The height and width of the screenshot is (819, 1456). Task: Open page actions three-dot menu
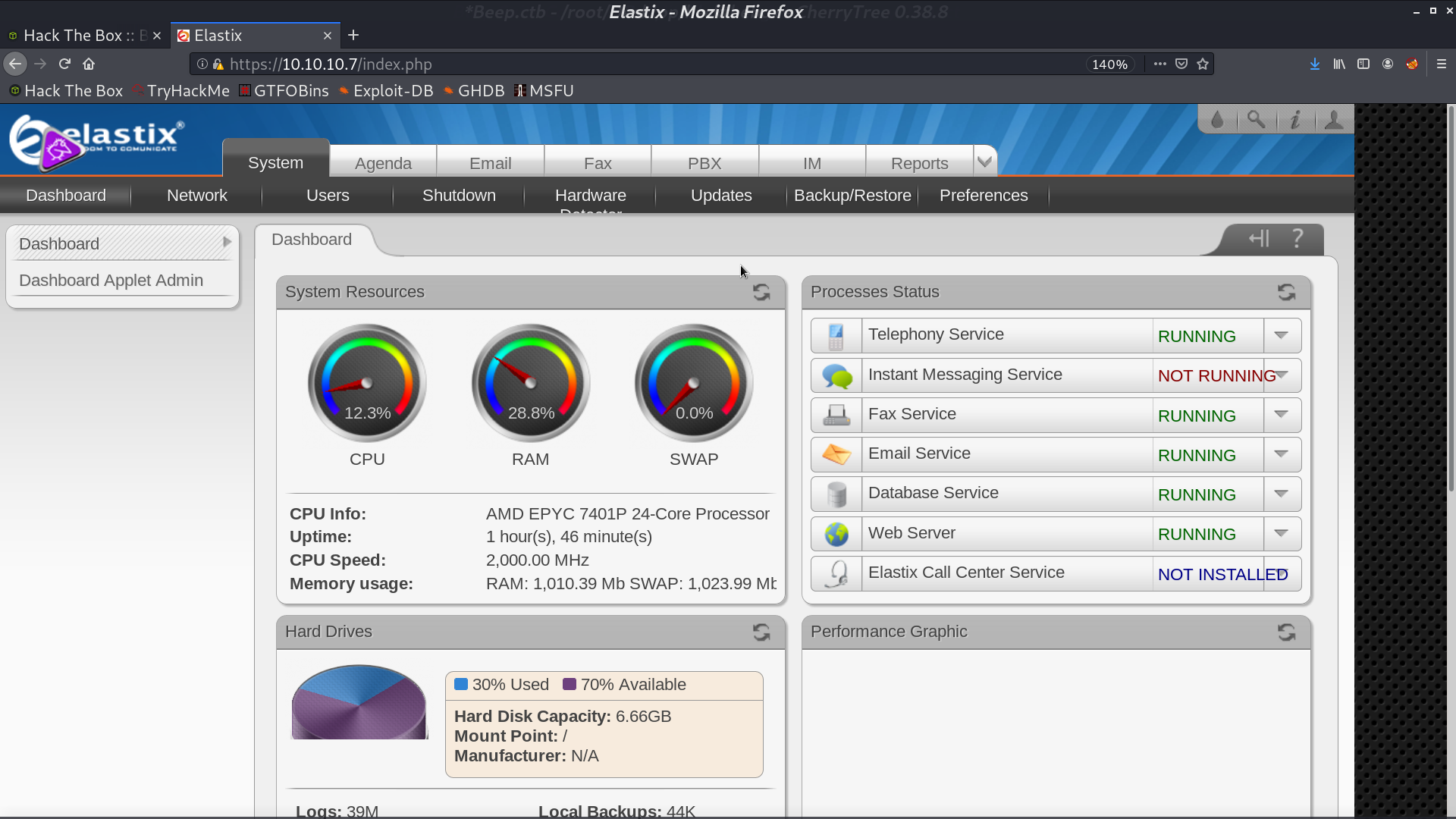tap(1159, 64)
